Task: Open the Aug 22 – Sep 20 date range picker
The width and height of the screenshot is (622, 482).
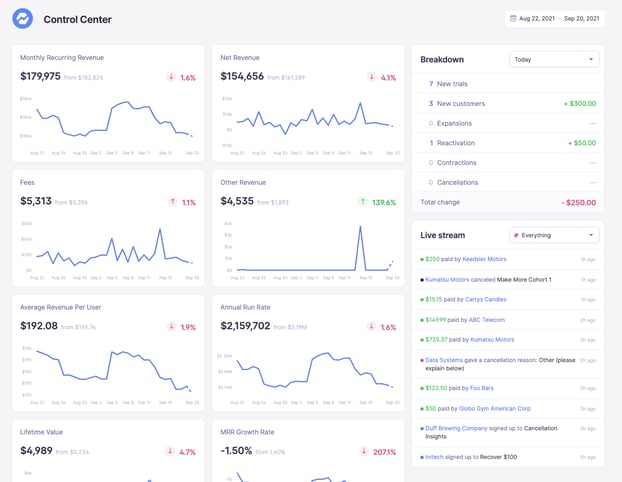Action: pos(555,19)
